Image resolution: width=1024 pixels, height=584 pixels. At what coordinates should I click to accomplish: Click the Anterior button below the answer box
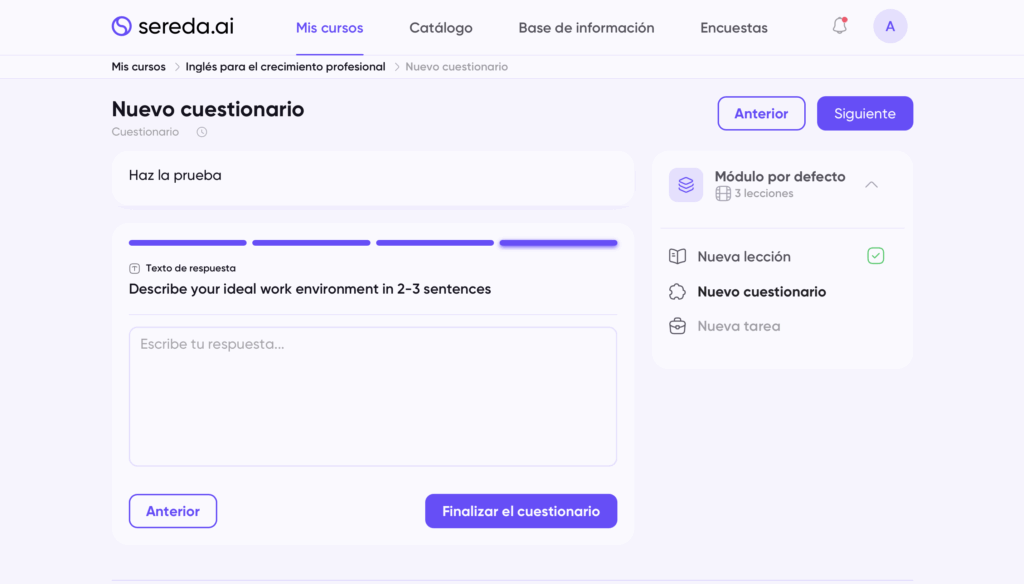pyautogui.click(x=173, y=511)
